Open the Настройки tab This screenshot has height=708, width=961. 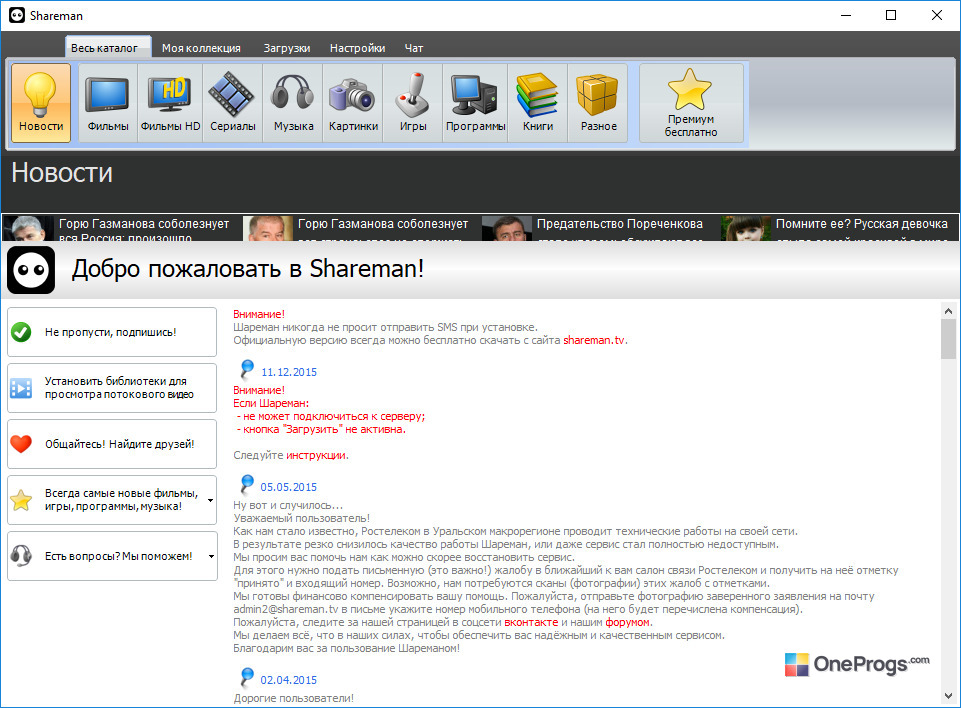point(357,48)
